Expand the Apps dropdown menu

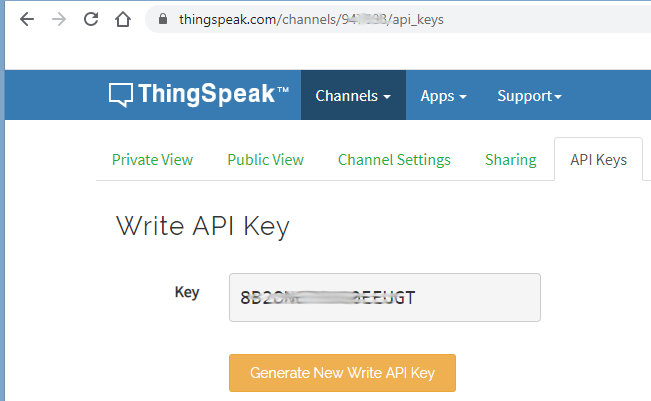click(443, 95)
